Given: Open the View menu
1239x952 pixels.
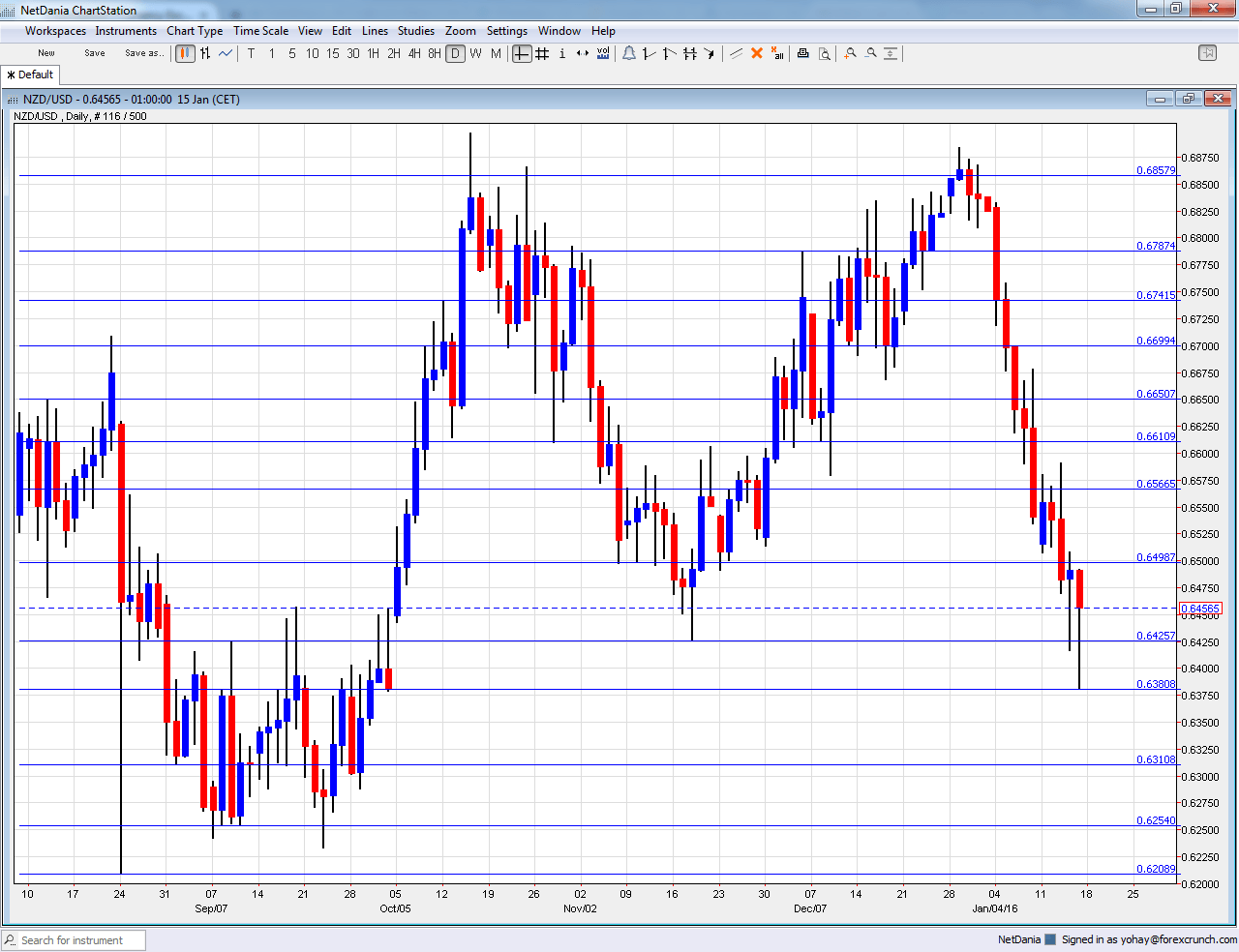Looking at the screenshot, I should pos(310,31).
